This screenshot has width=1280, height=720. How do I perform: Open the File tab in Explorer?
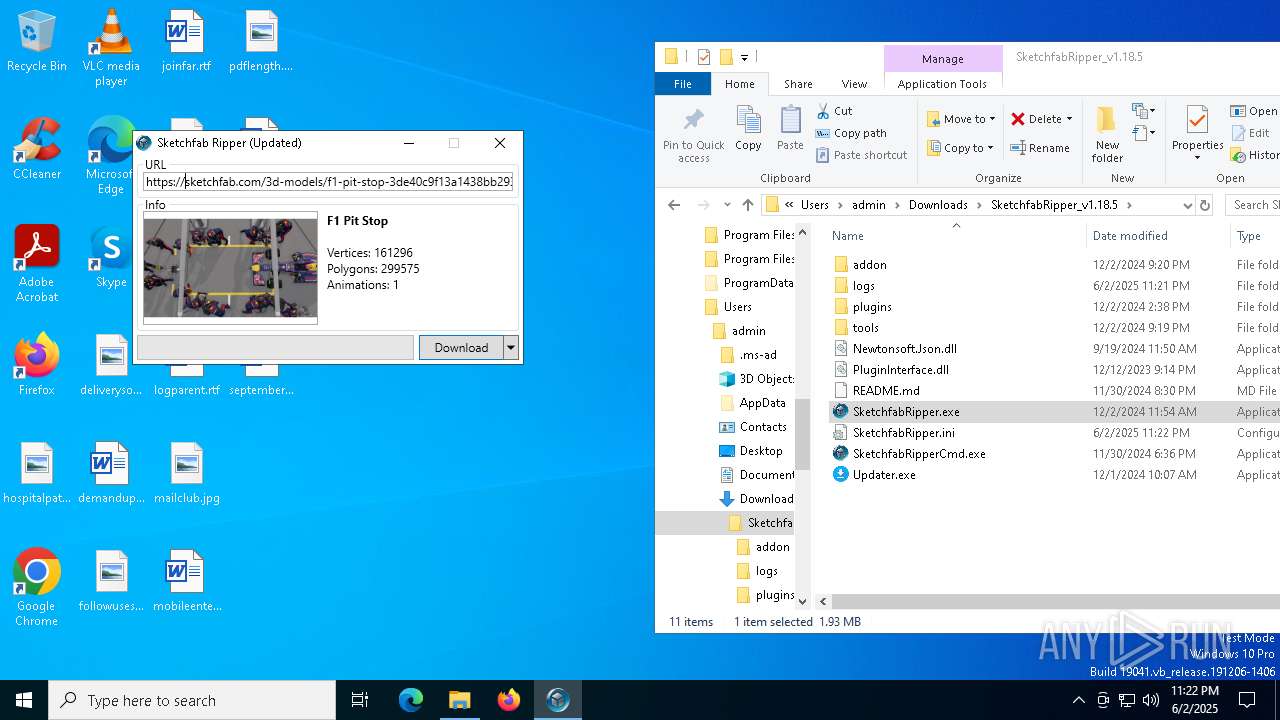[683, 84]
